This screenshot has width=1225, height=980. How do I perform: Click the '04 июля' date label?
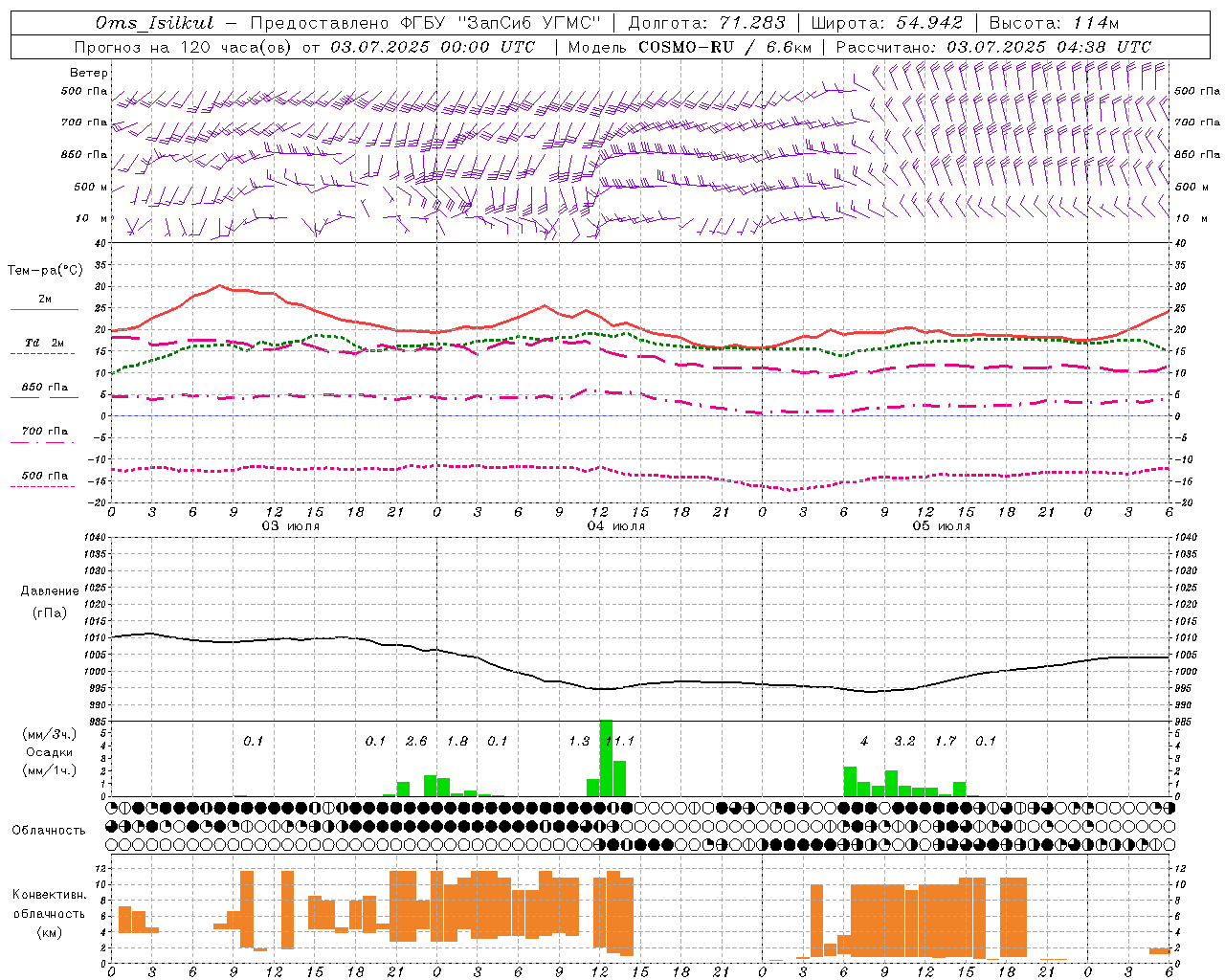click(x=616, y=526)
